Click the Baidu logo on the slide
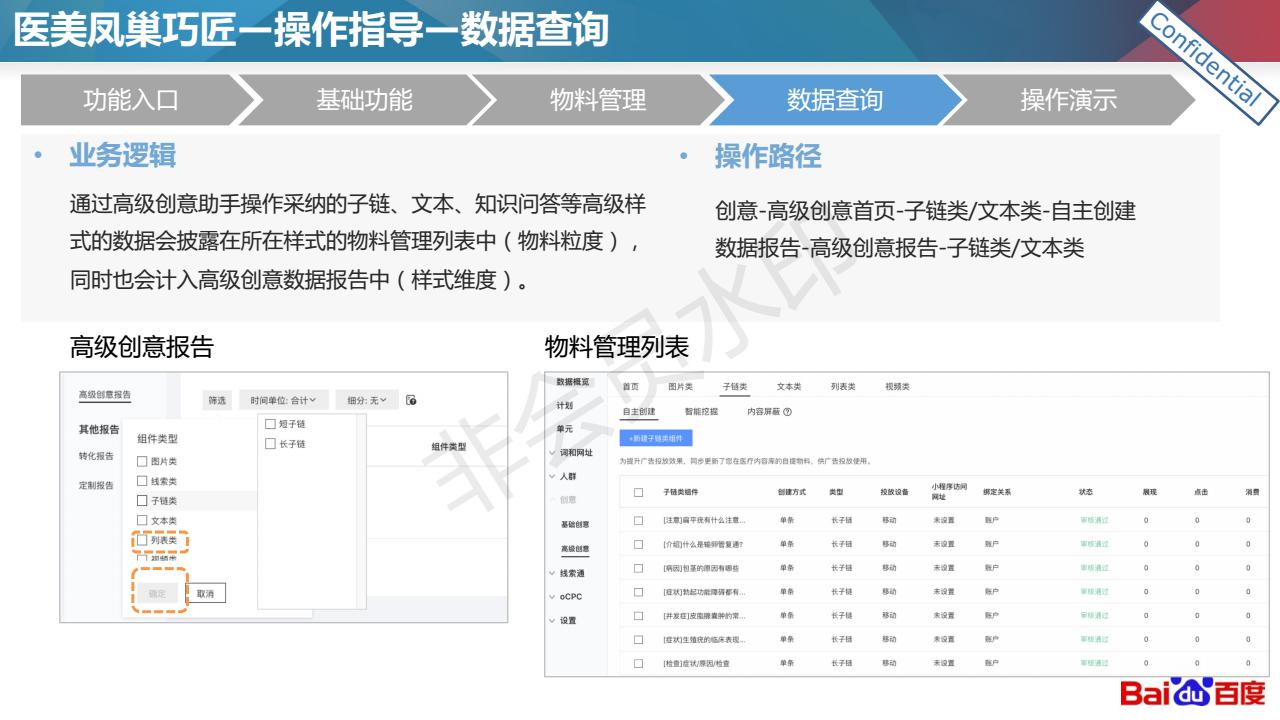 tap(1192, 693)
